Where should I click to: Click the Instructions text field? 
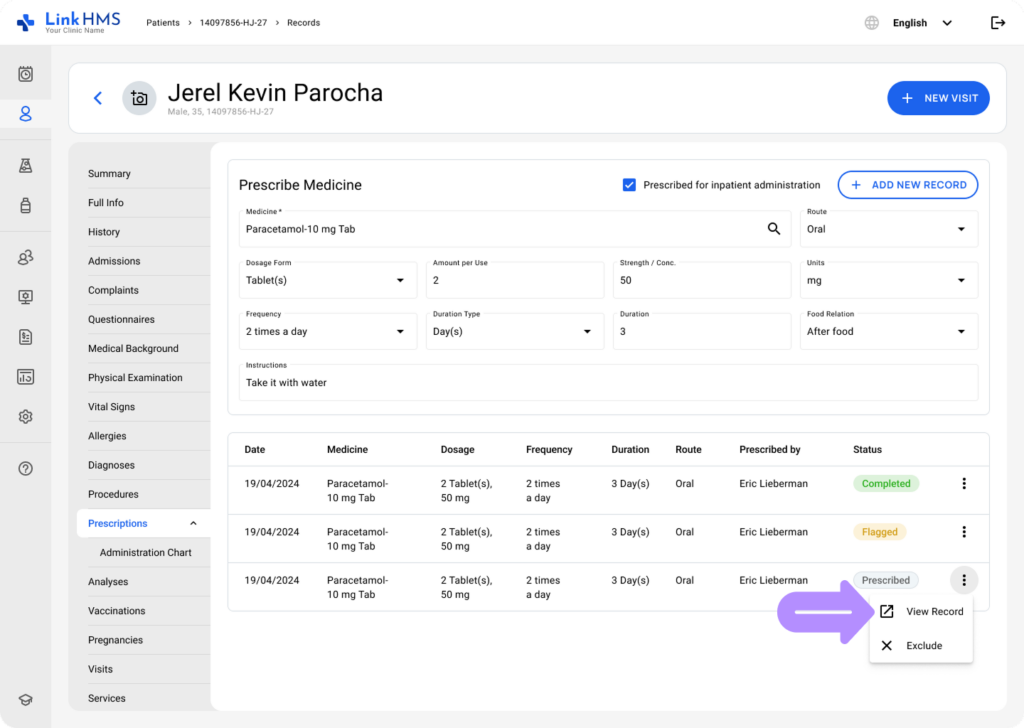point(608,382)
